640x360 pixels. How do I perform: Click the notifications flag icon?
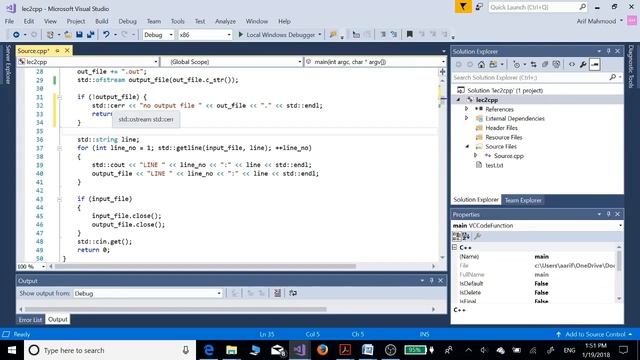pos(463,7)
